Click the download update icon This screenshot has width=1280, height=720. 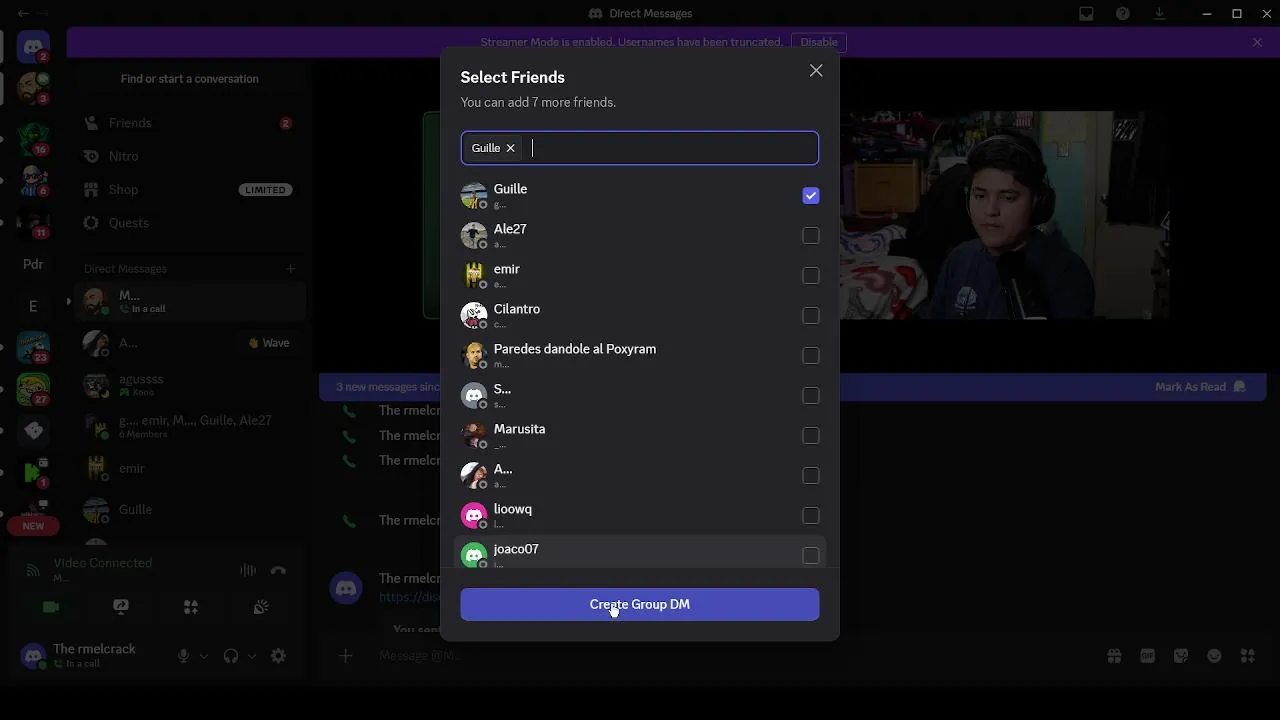(x=1159, y=13)
